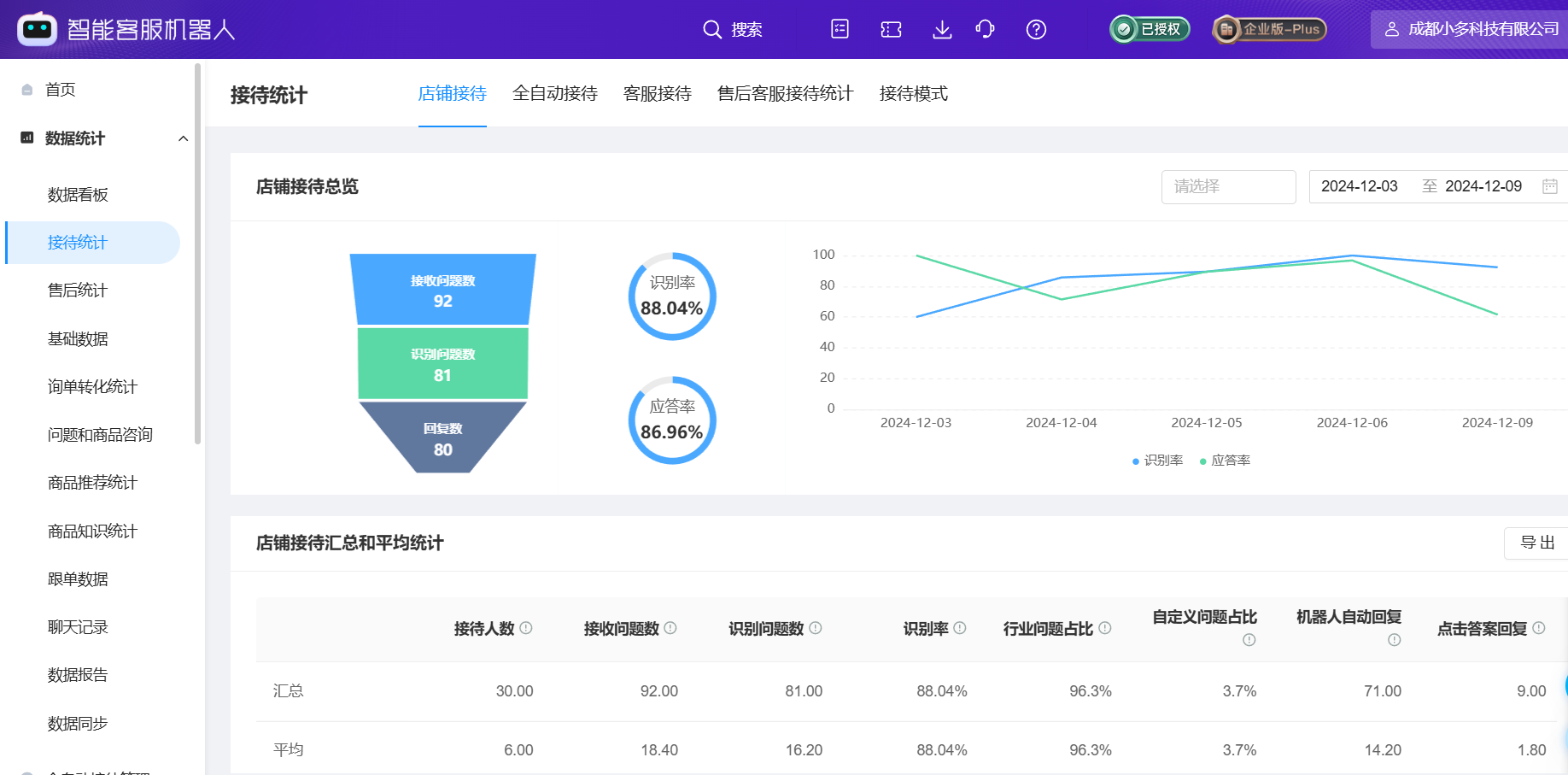Screen dimensions: 1568x775
Task: Open the calendar icon in date range
Action: click(1550, 186)
